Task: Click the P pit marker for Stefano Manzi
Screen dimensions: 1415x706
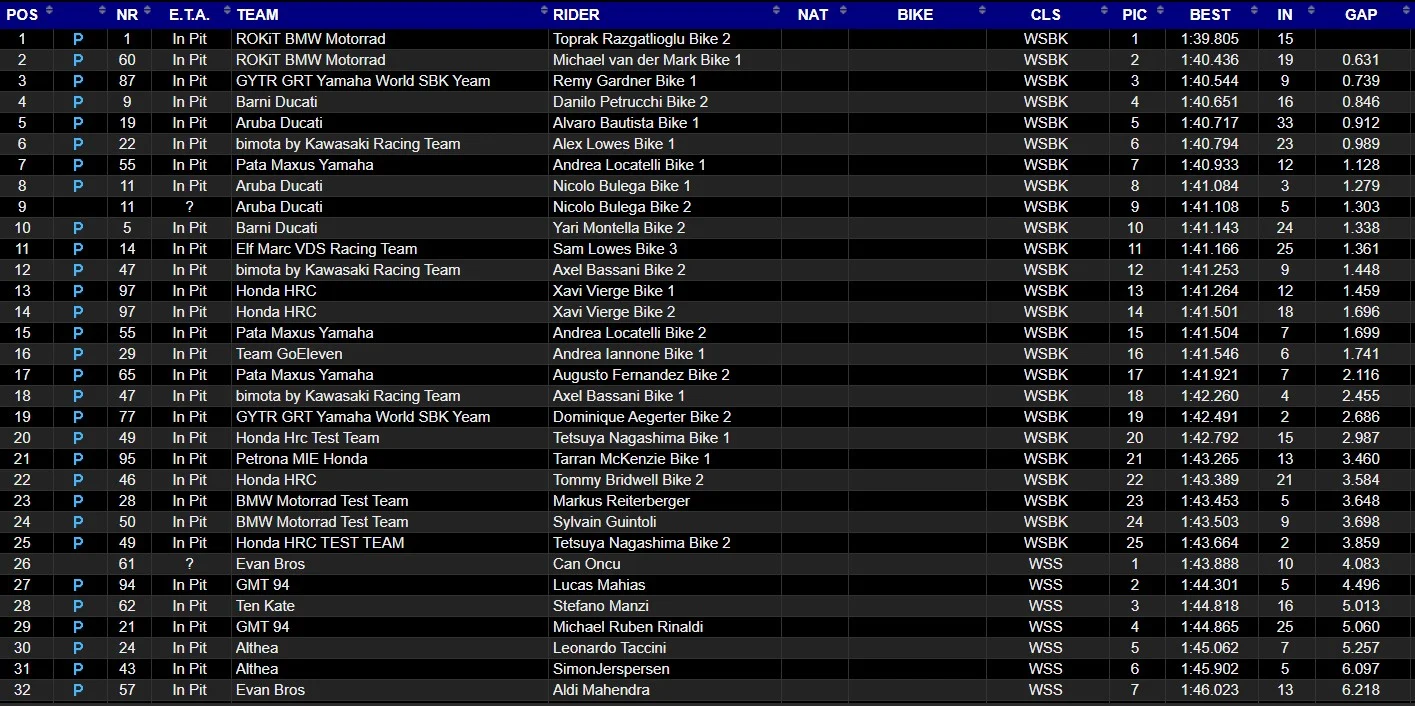Action: pos(79,606)
